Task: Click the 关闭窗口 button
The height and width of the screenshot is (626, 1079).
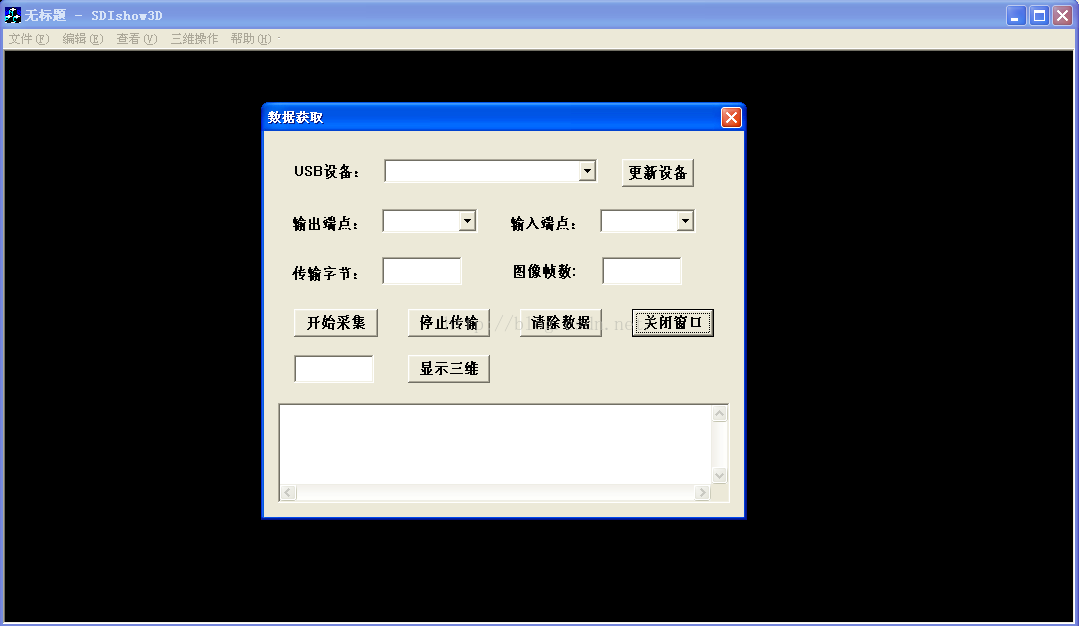Action: point(672,323)
